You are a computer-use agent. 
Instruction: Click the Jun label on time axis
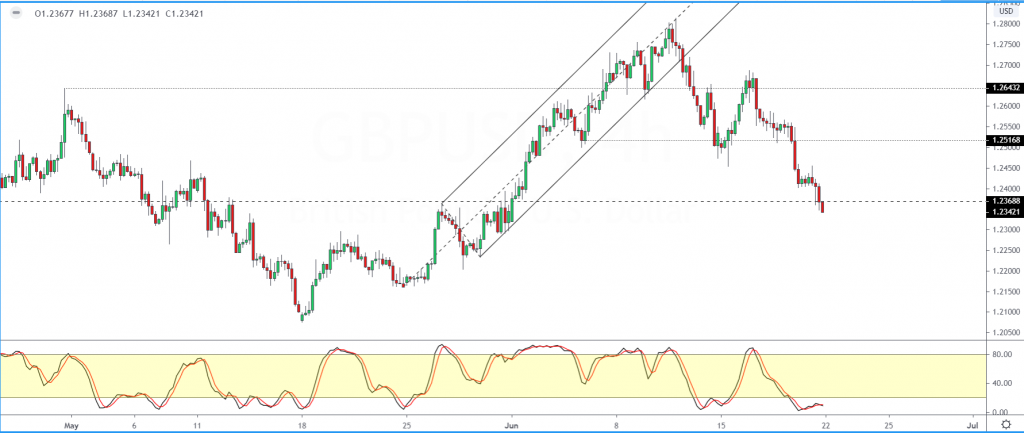point(511,425)
